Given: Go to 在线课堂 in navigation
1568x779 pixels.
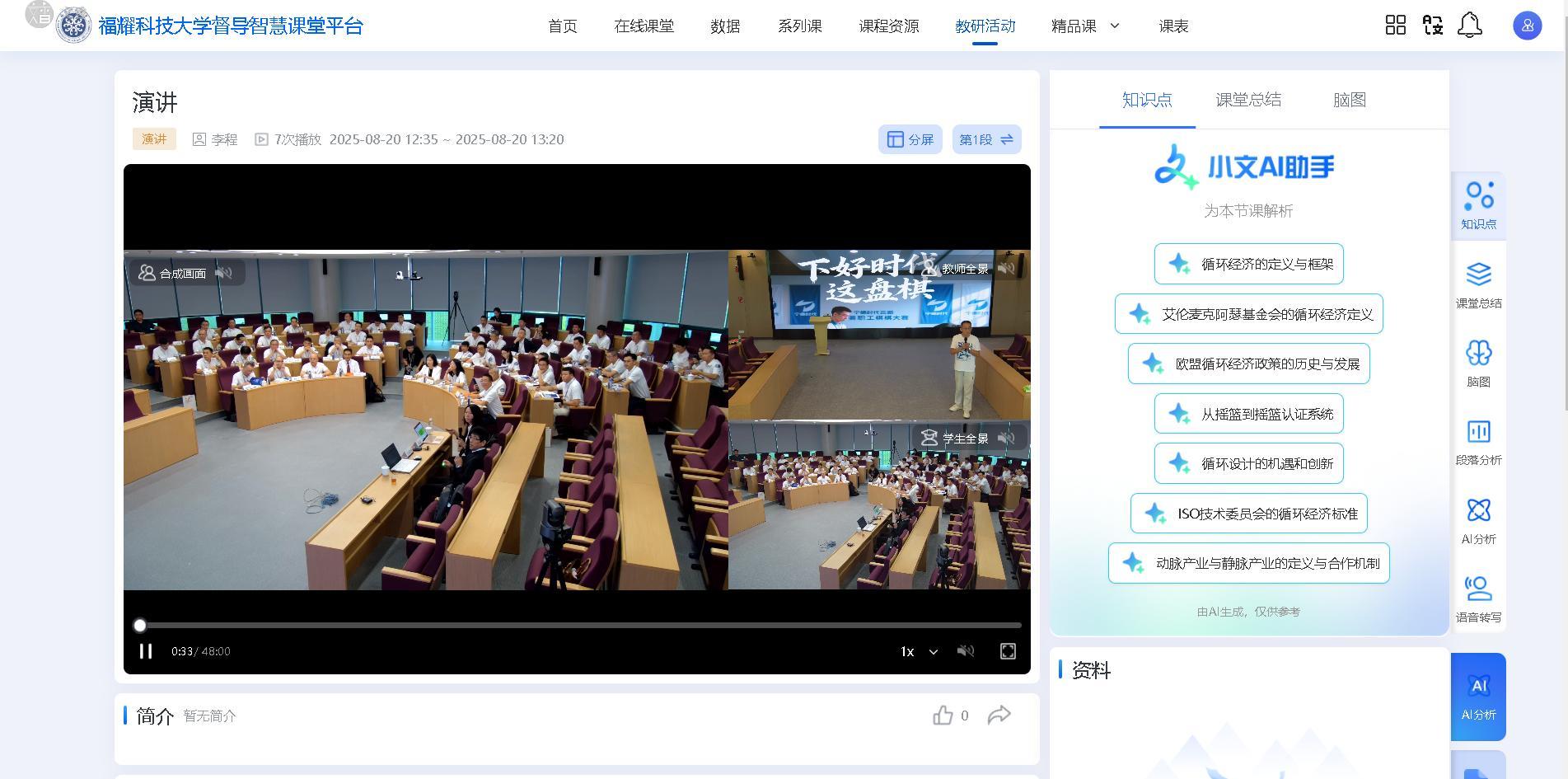Looking at the screenshot, I should point(644,26).
